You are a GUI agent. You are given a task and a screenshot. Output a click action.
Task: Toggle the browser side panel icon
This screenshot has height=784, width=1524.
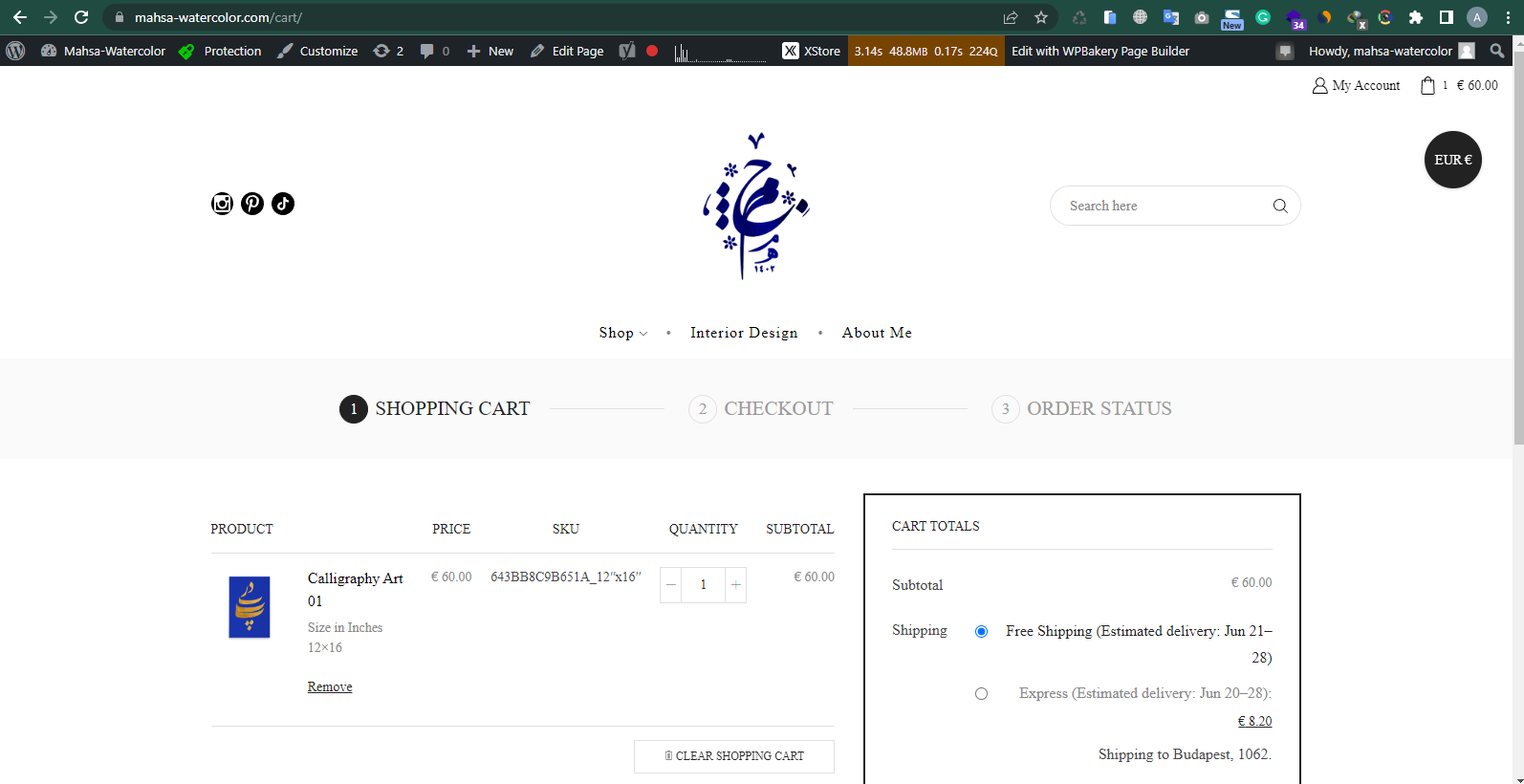click(1447, 17)
